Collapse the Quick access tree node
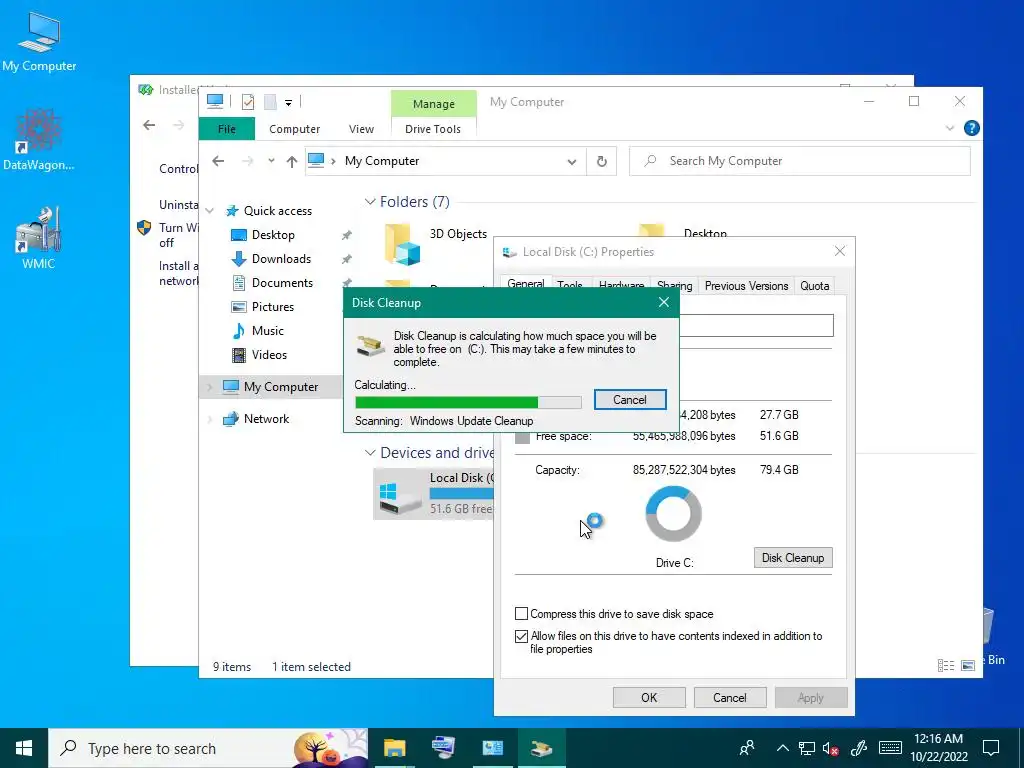Viewport: 1024px width, 768px height. (x=210, y=210)
